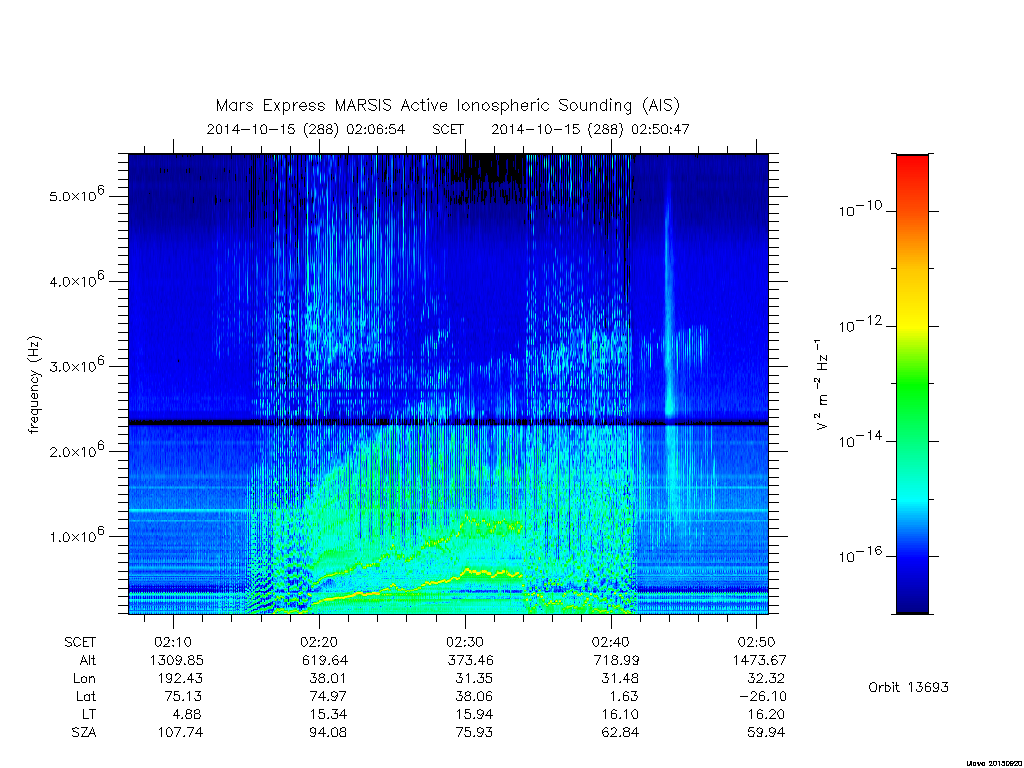Screen dimensions: 1024x768
Task: Click the 10^-16 color bar scale label
Action: (x=860, y=555)
